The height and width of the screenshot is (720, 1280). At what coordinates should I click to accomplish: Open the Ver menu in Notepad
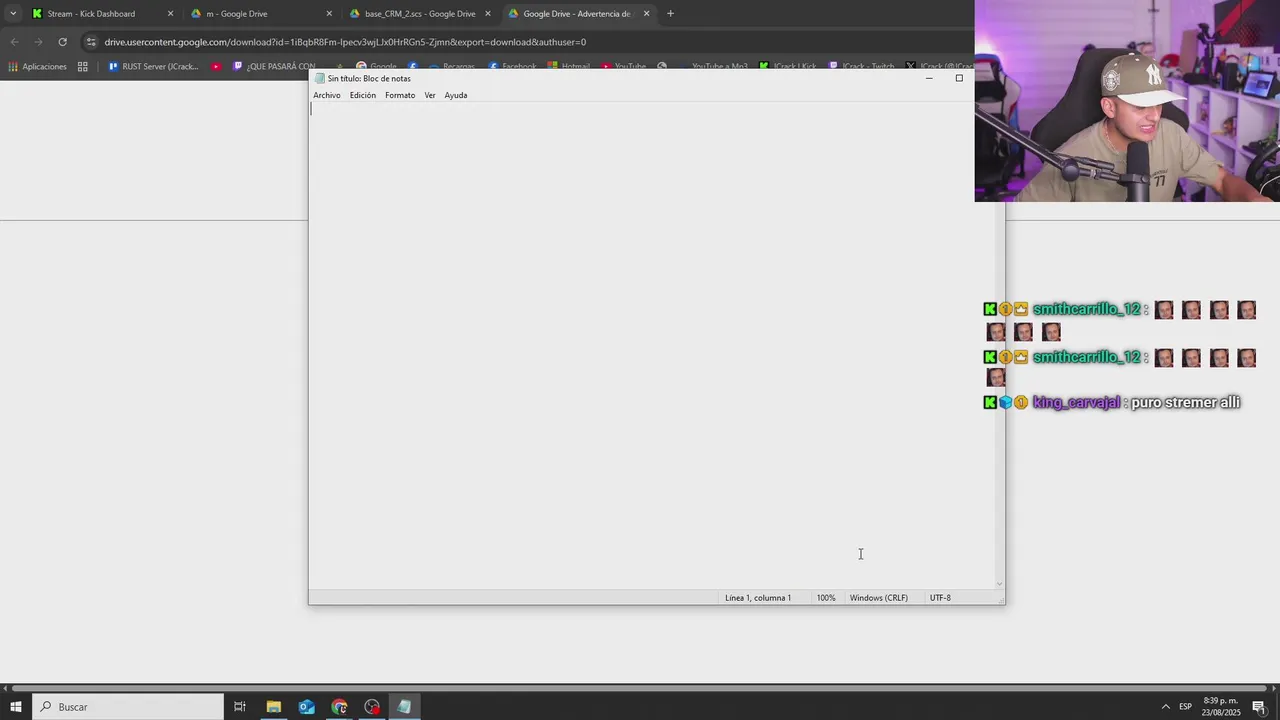pos(429,95)
